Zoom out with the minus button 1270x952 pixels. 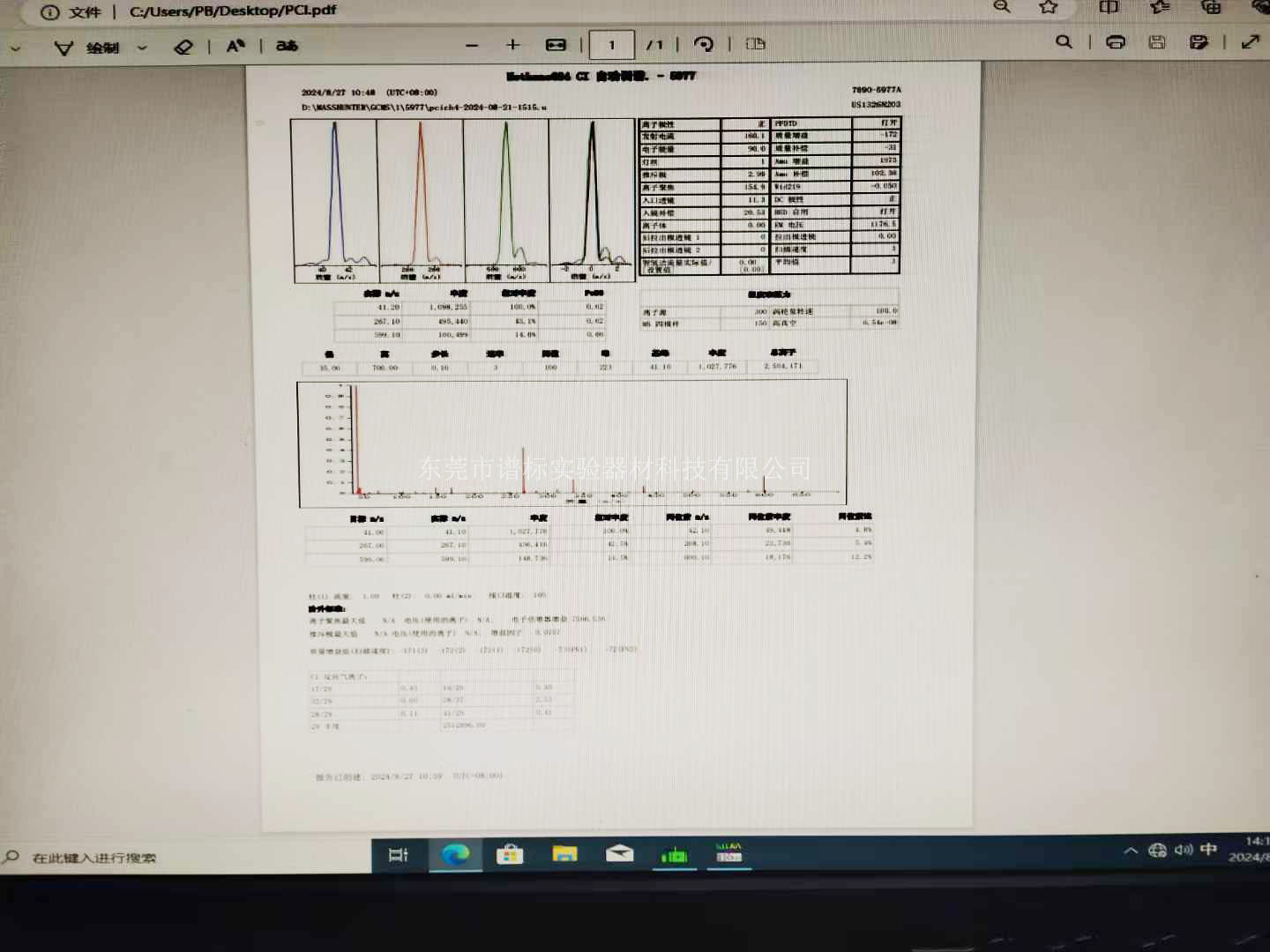click(472, 45)
